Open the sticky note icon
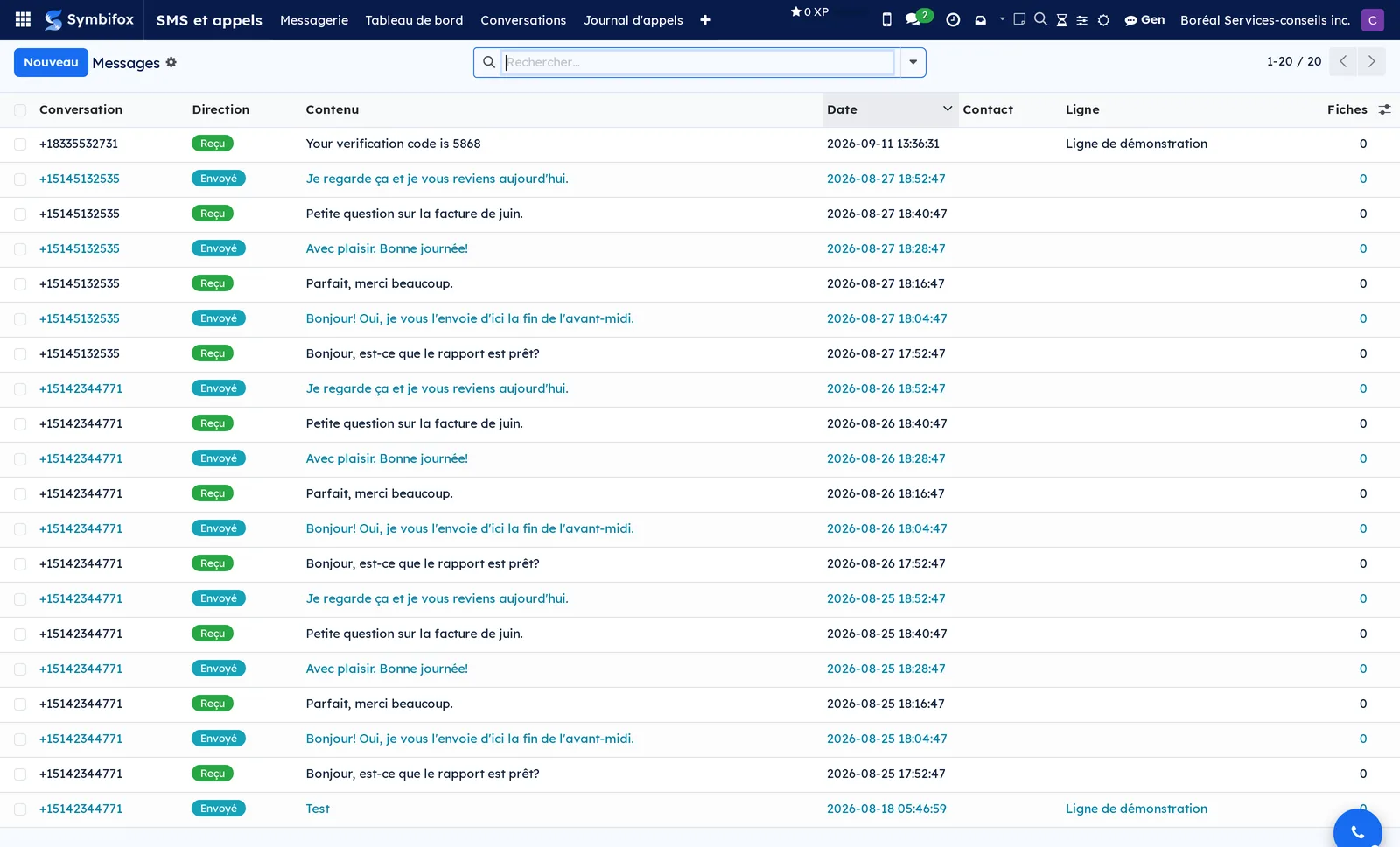The width and height of the screenshot is (1400, 847). click(1019, 19)
